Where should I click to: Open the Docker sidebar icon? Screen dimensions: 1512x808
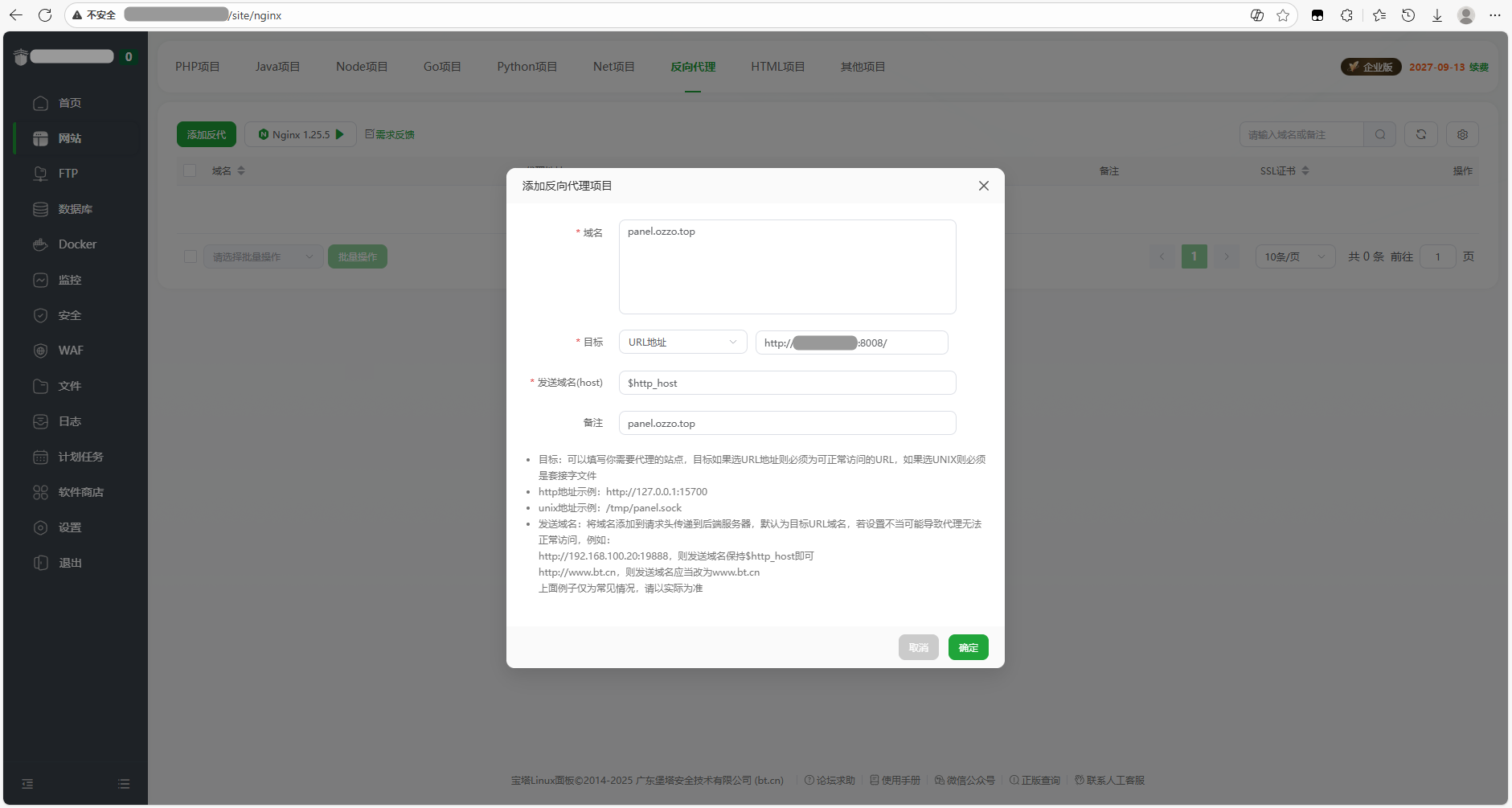40,244
